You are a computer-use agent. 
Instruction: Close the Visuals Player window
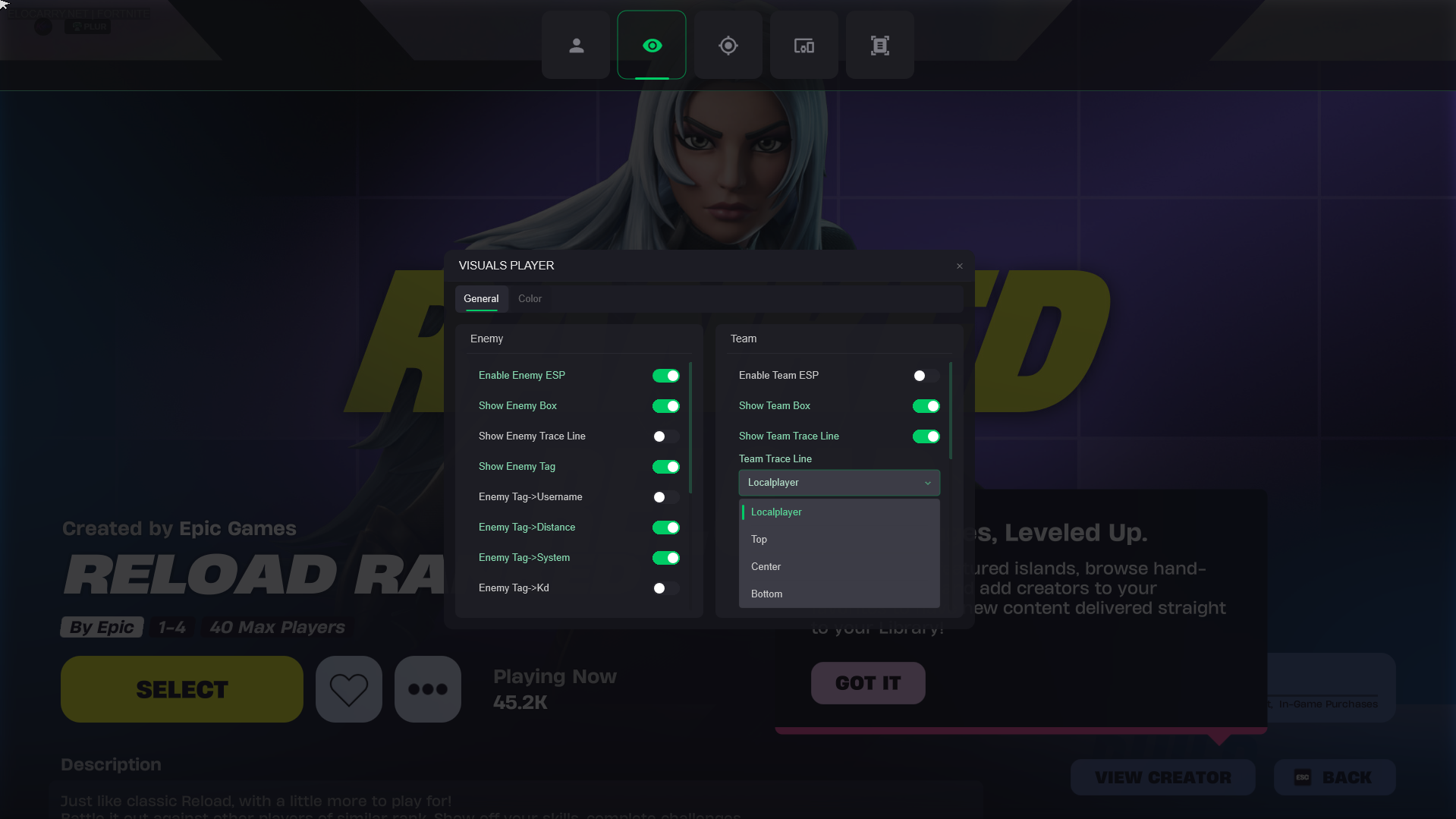click(960, 266)
